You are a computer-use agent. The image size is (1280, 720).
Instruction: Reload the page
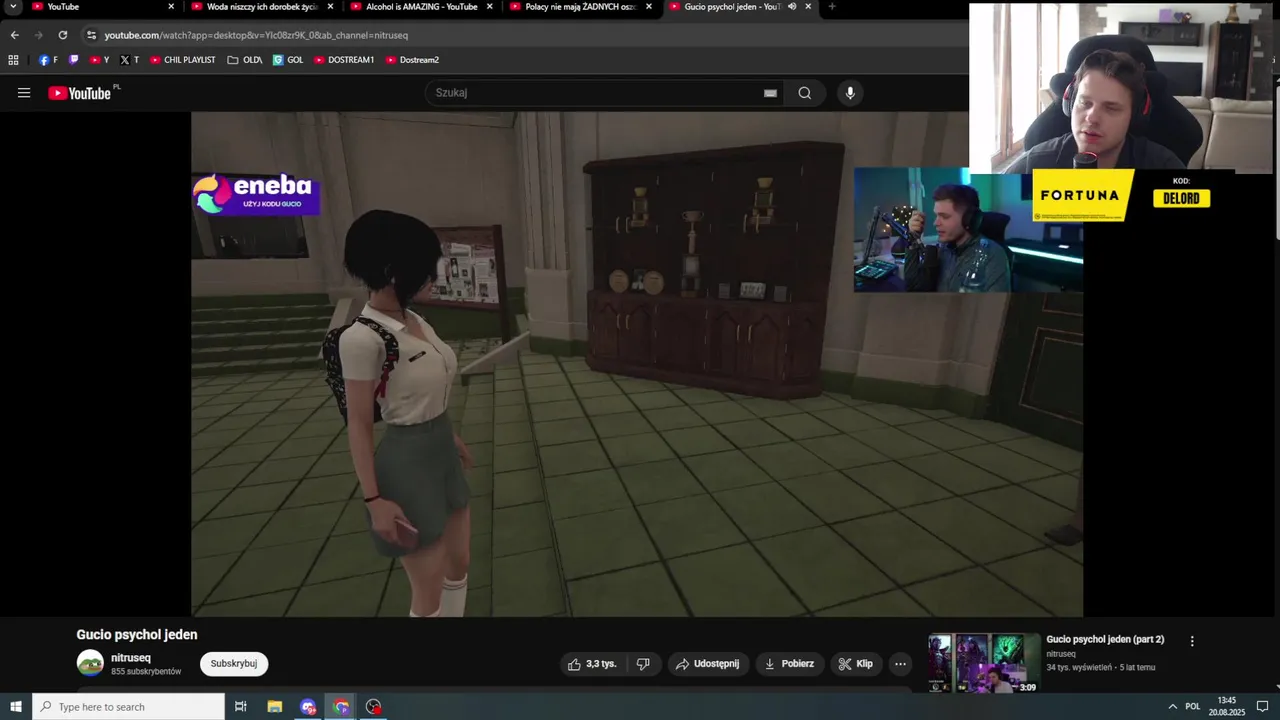coord(63,35)
